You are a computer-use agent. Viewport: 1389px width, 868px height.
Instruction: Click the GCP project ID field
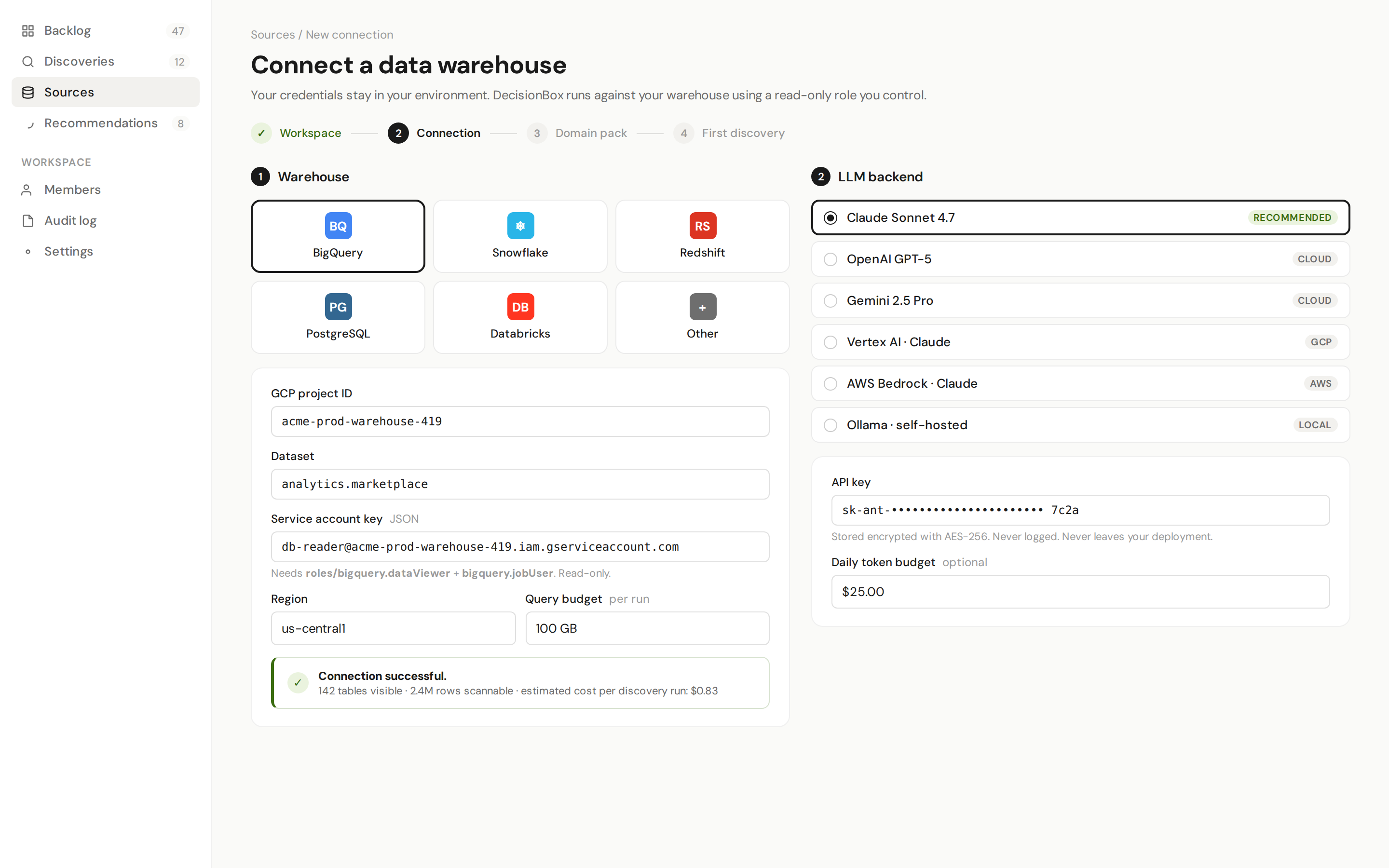(520, 422)
